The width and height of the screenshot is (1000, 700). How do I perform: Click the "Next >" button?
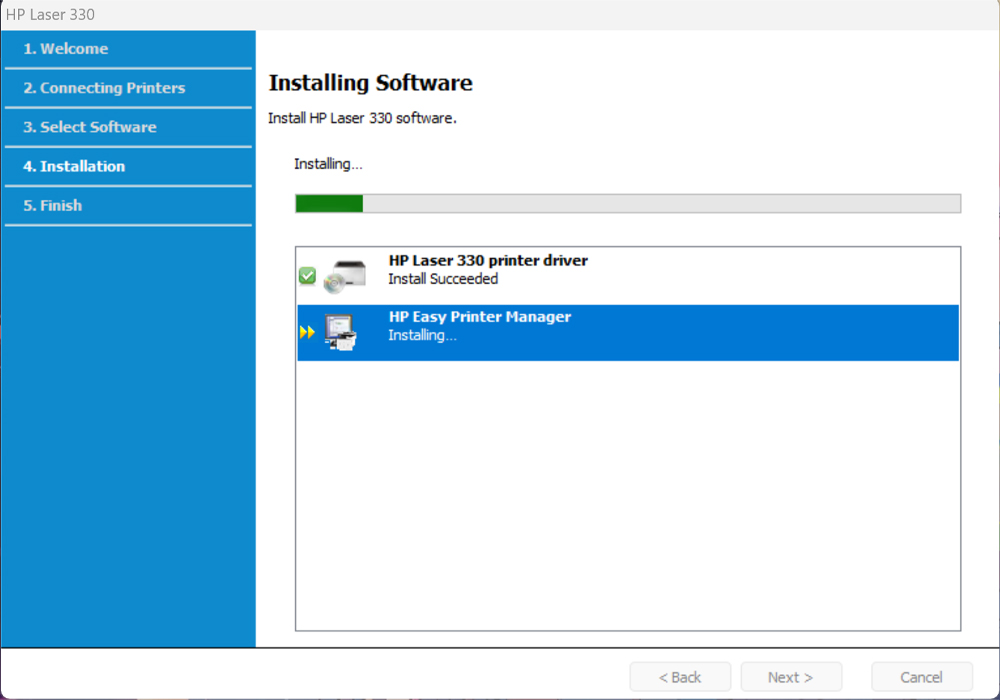pos(791,676)
